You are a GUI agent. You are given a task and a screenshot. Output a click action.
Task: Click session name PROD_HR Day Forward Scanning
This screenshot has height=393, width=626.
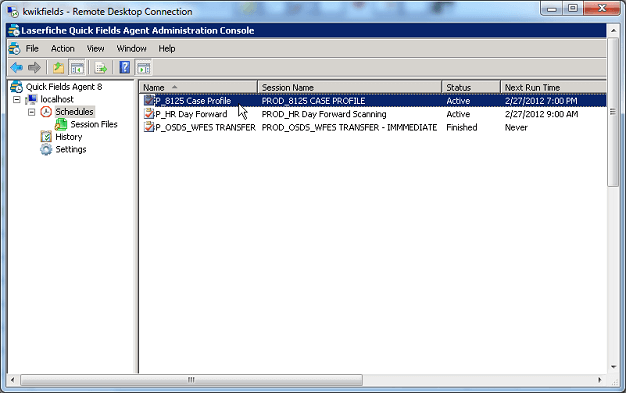coord(324,114)
